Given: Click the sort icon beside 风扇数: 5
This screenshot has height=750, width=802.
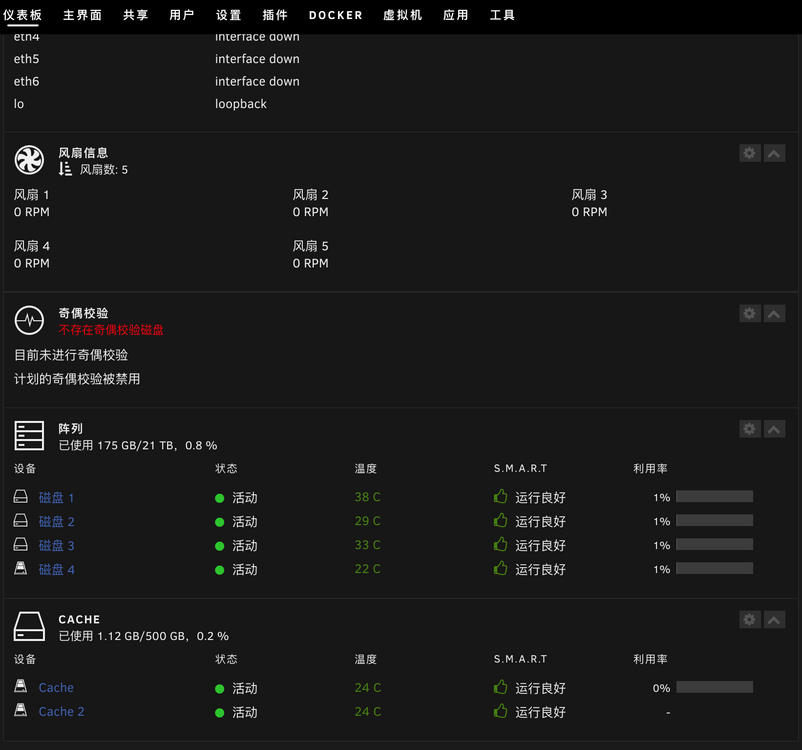Looking at the screenshot, I should (65, 169).
